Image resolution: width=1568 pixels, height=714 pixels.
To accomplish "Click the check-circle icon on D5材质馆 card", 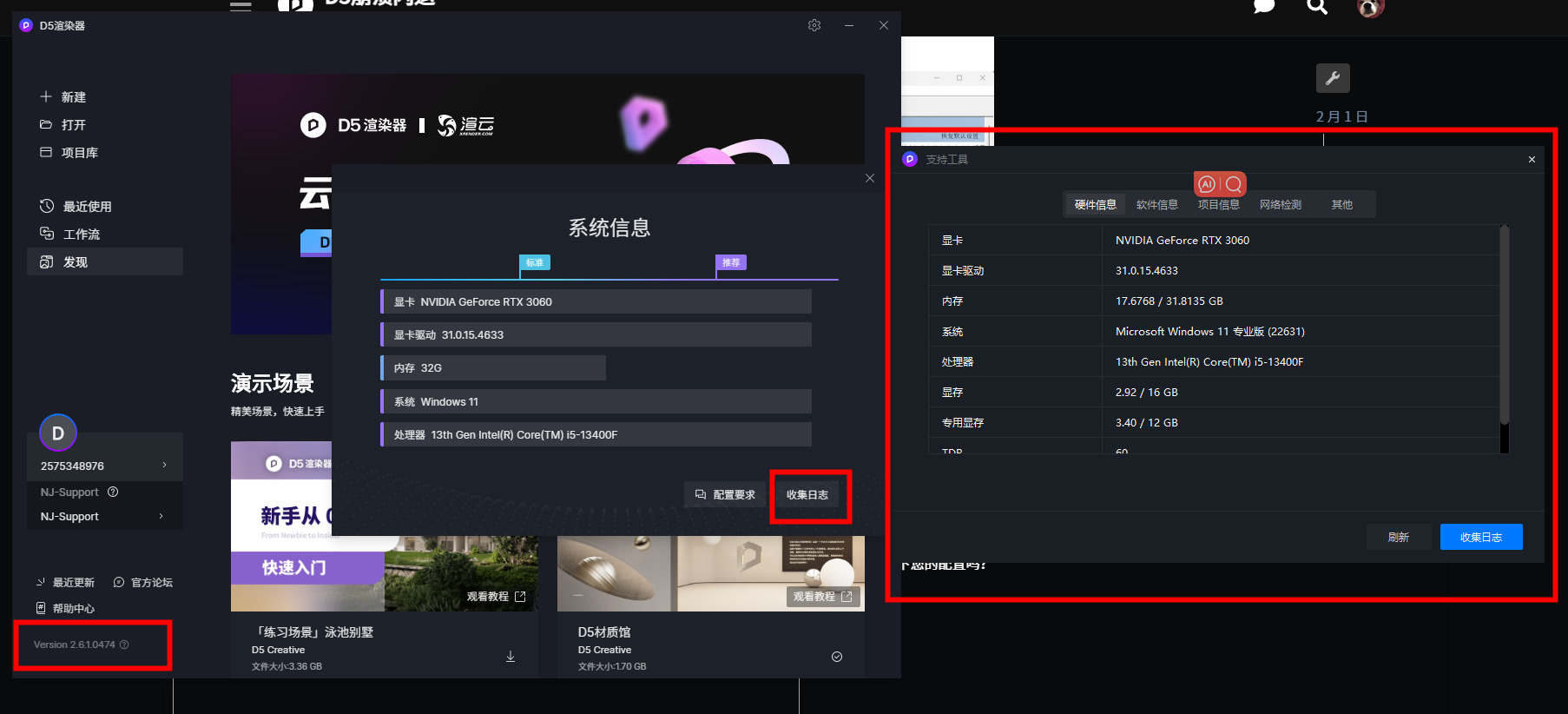I will pos(837,657).
